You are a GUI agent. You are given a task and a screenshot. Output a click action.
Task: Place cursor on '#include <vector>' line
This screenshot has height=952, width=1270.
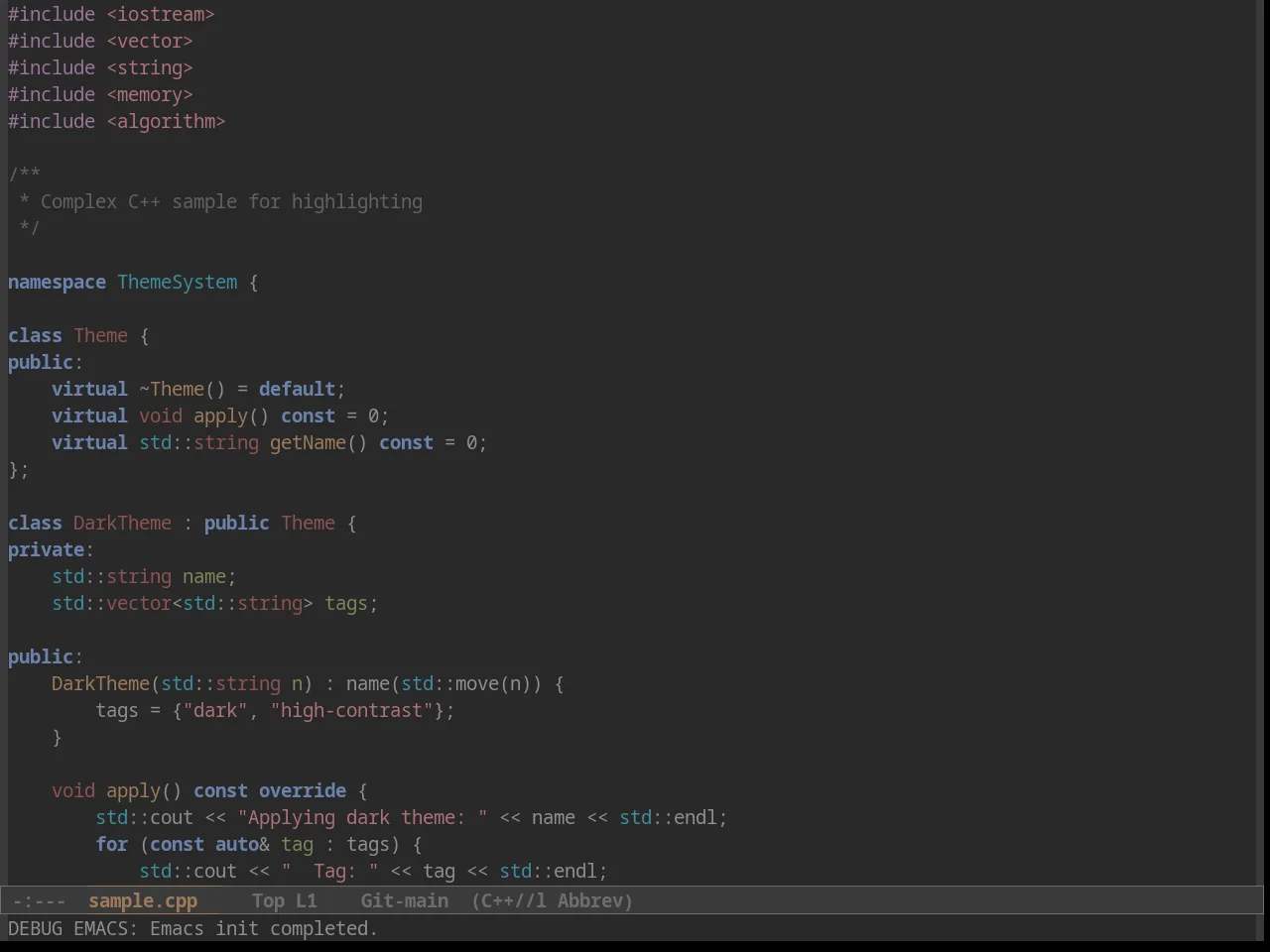tap(100, 41)
